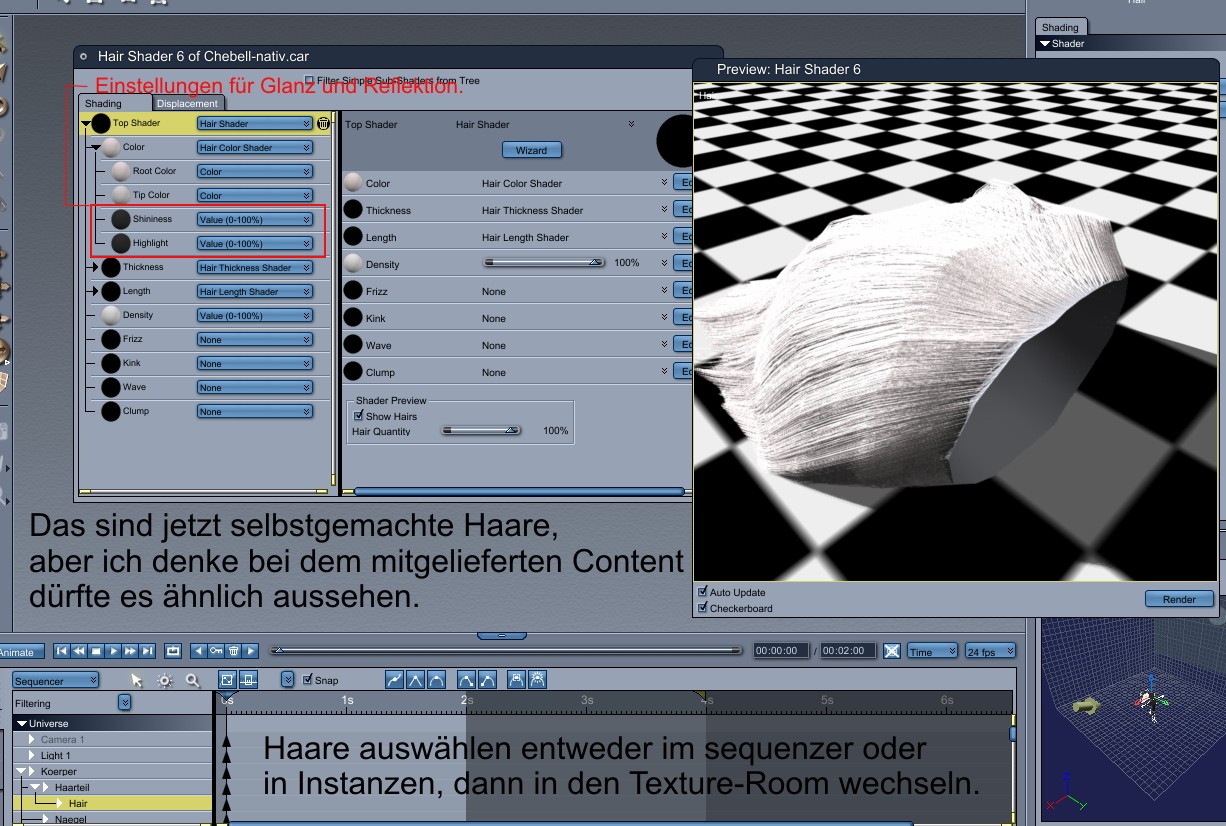Jump to the last frame
Viewport: 1226px width, 826px height.
pyautogui.click(x=147, y=651)
